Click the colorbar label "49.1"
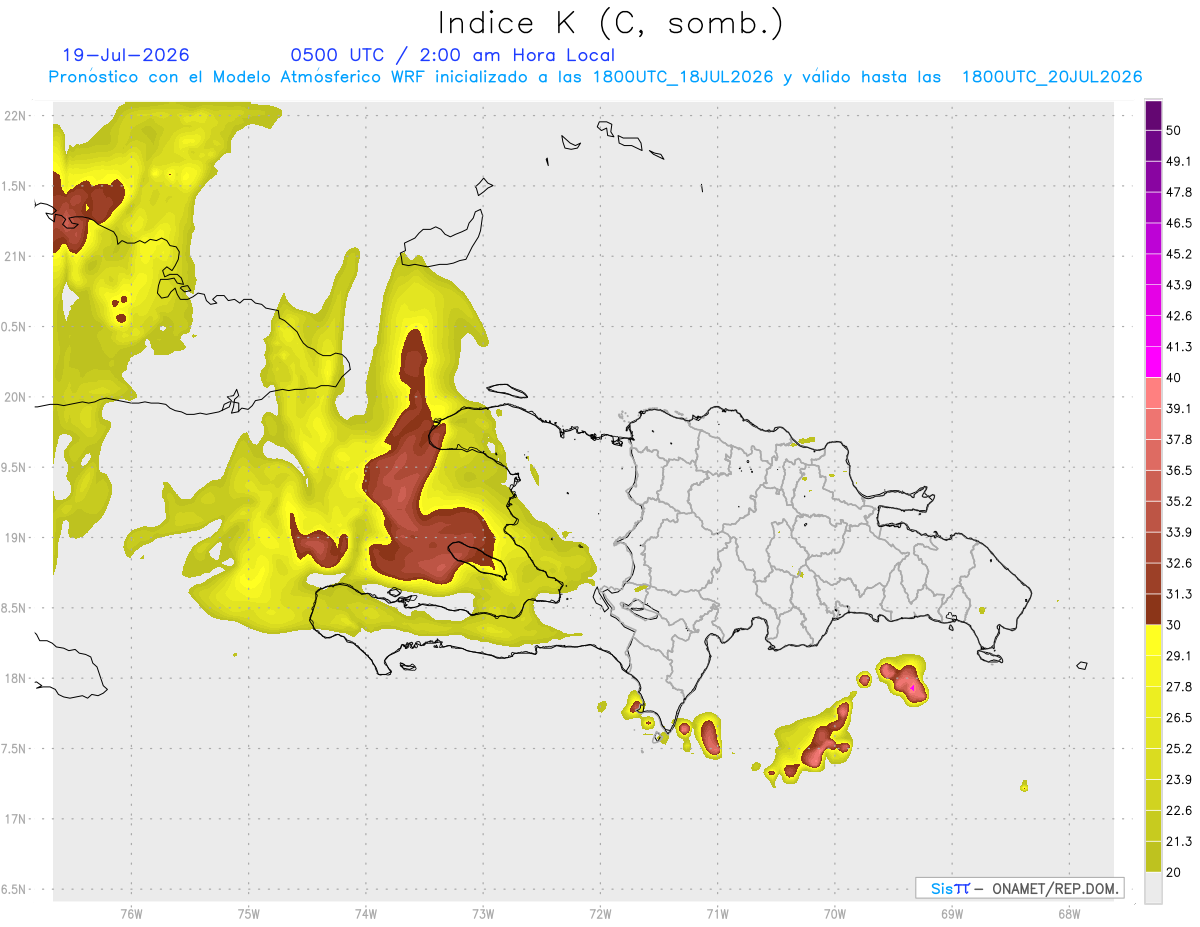Image resolution: width=1200 pixels, height=927 pixels. tap(1179, 161)
